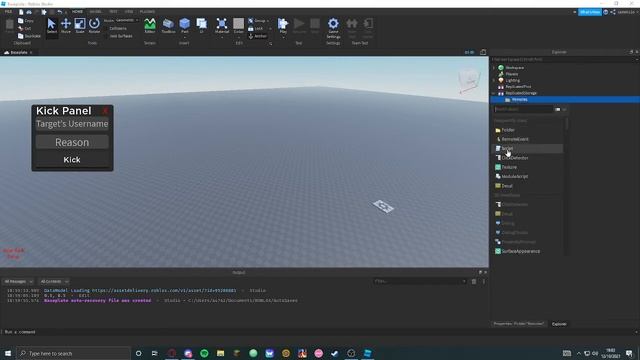The image size is (640, 360).
Task: Switch to the Explorer tab at panel bottom
Action: pyautogui.click(x=559, y=324)
